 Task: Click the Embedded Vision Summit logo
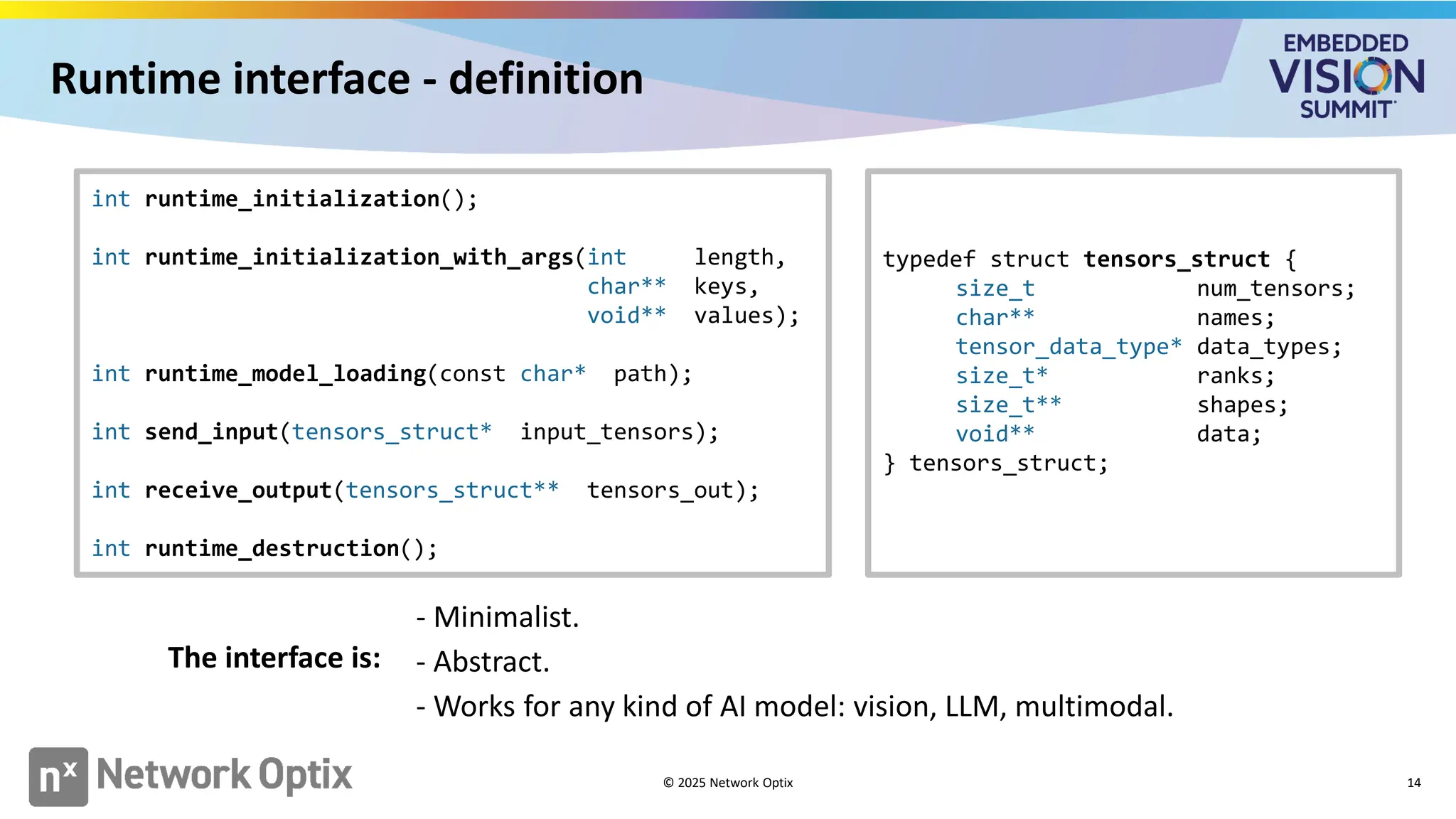(1347, 76)
